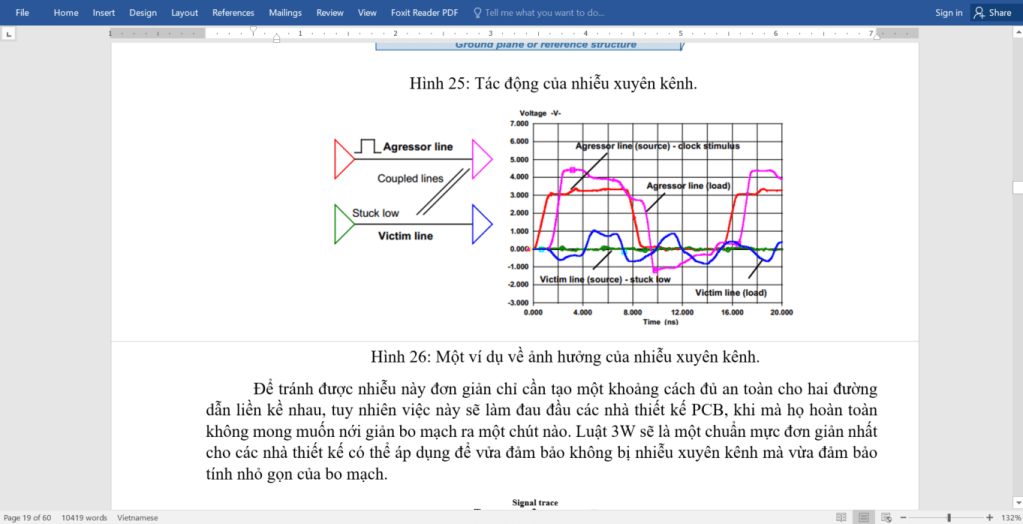Viewport: 1023px width, 524px height.
Task: Click the zoom in plus icon
Action: click(x=990, y=517)
